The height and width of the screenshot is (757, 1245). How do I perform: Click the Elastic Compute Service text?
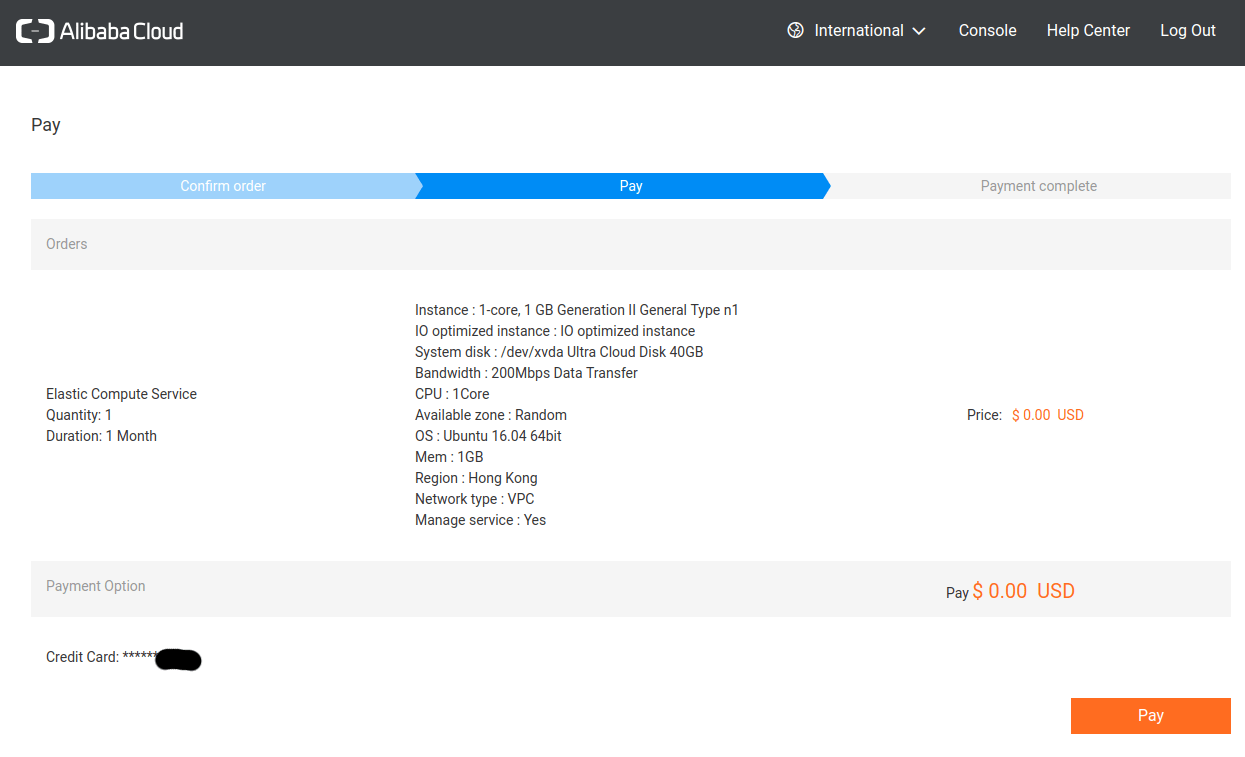(x=121, y=394)
